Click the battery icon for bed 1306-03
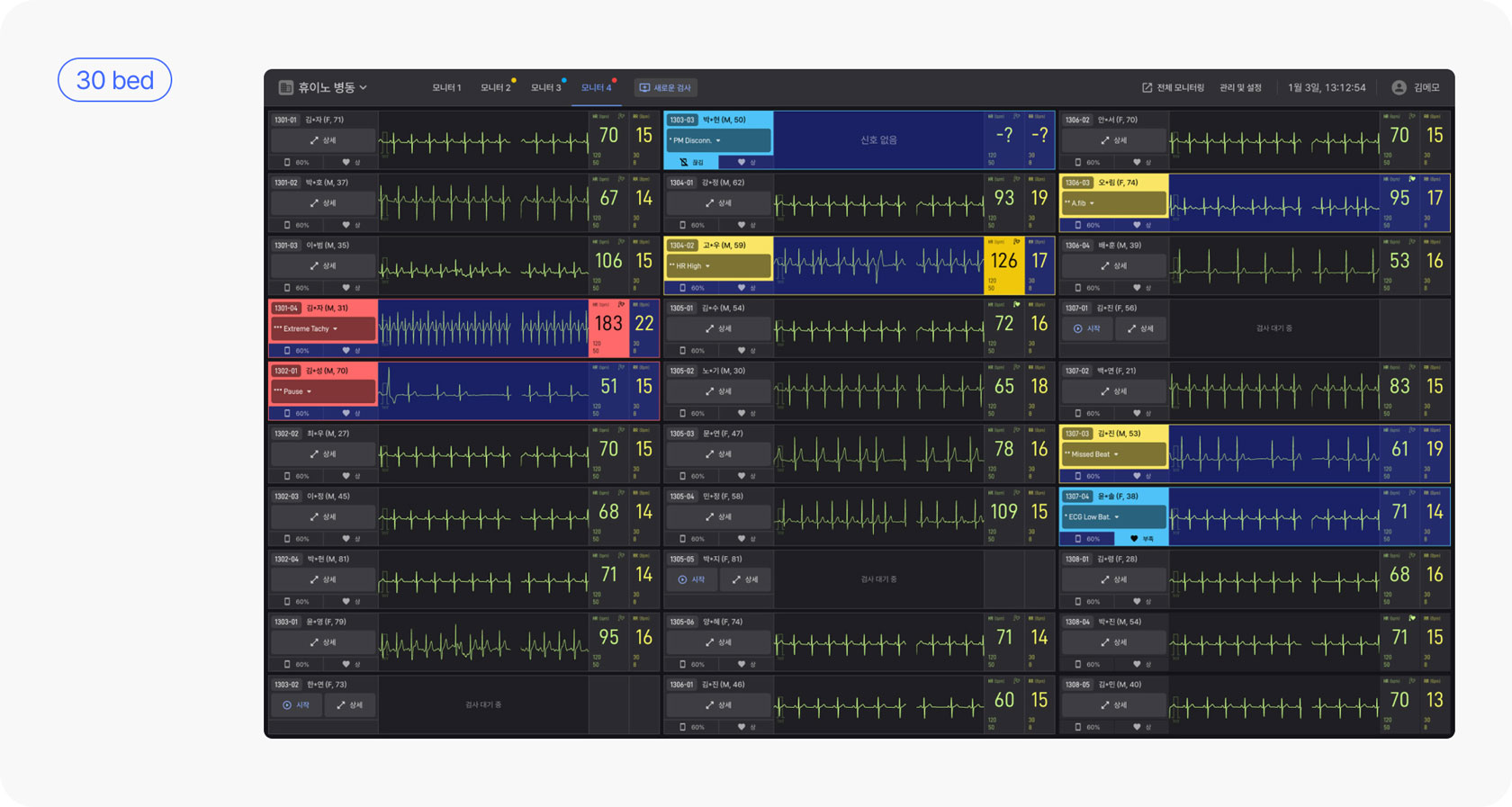This screenshot has height=807, width=1512. click(1078, 225)
